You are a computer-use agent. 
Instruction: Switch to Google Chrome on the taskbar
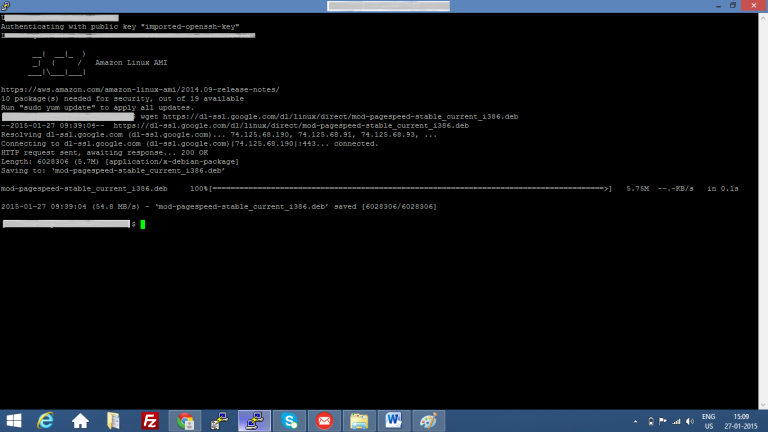pyautogui.click(x=184, y=420)
